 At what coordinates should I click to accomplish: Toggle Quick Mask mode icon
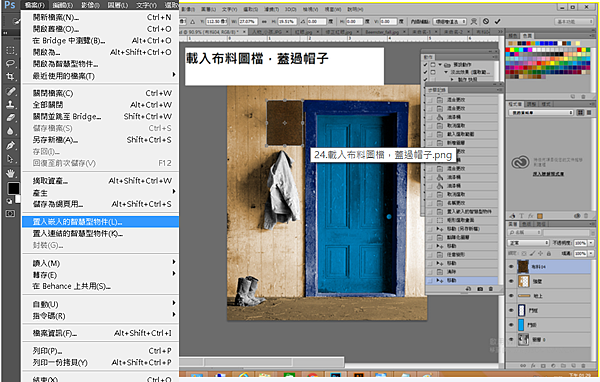(x=10, y=213)
